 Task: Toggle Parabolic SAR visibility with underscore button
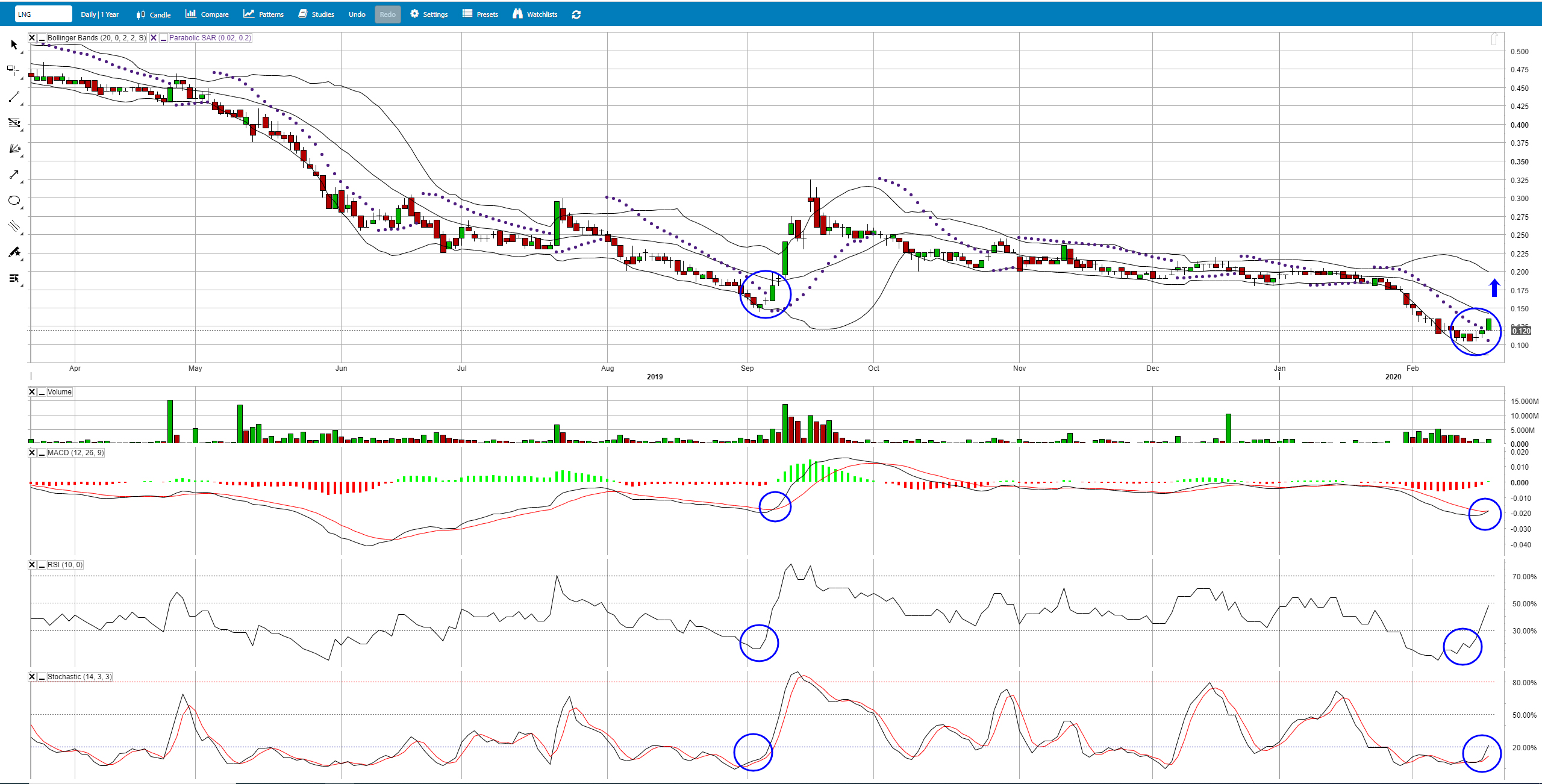click(x=163, y=38)
